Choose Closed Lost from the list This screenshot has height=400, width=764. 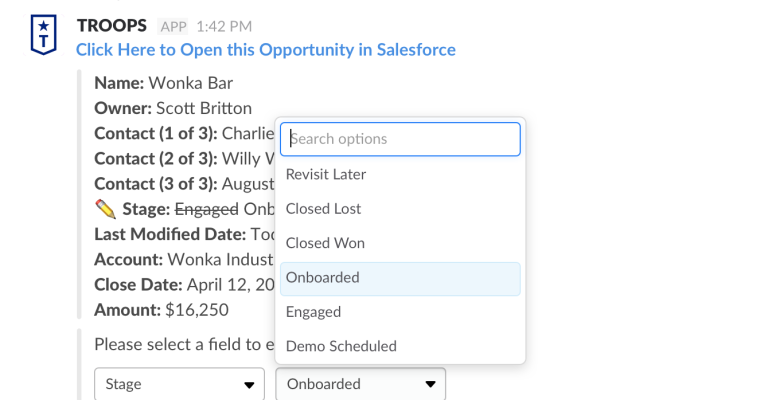tap(323, 209)
